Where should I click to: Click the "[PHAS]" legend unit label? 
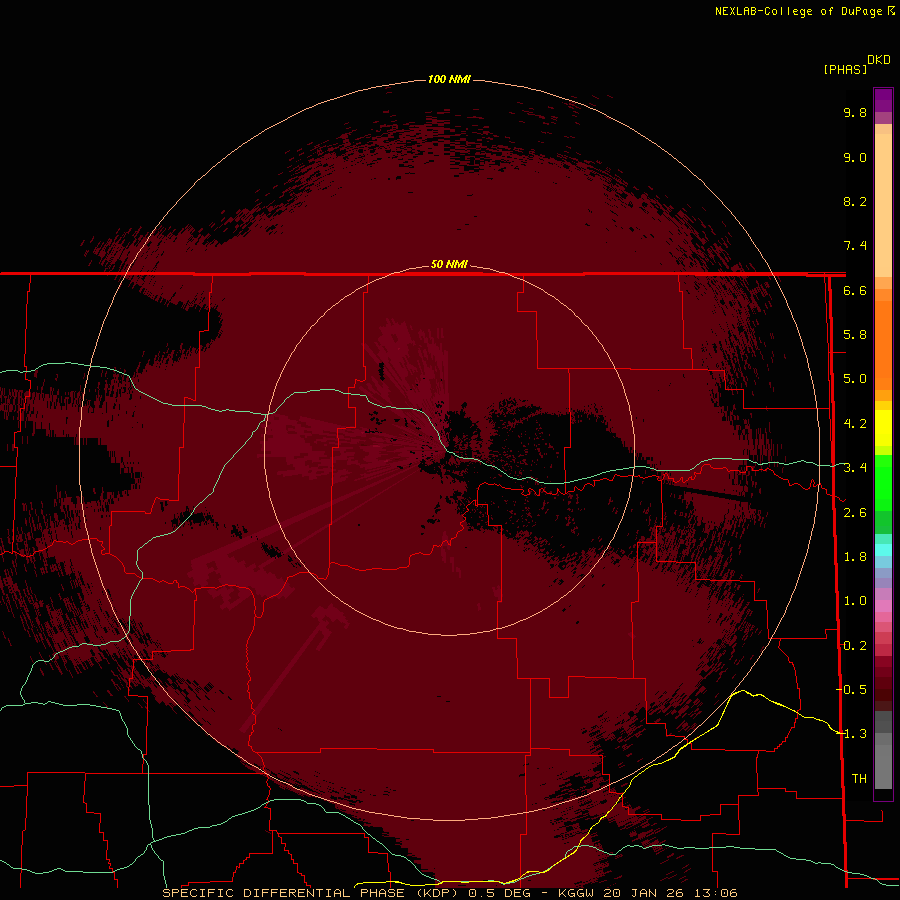[845, 69]
